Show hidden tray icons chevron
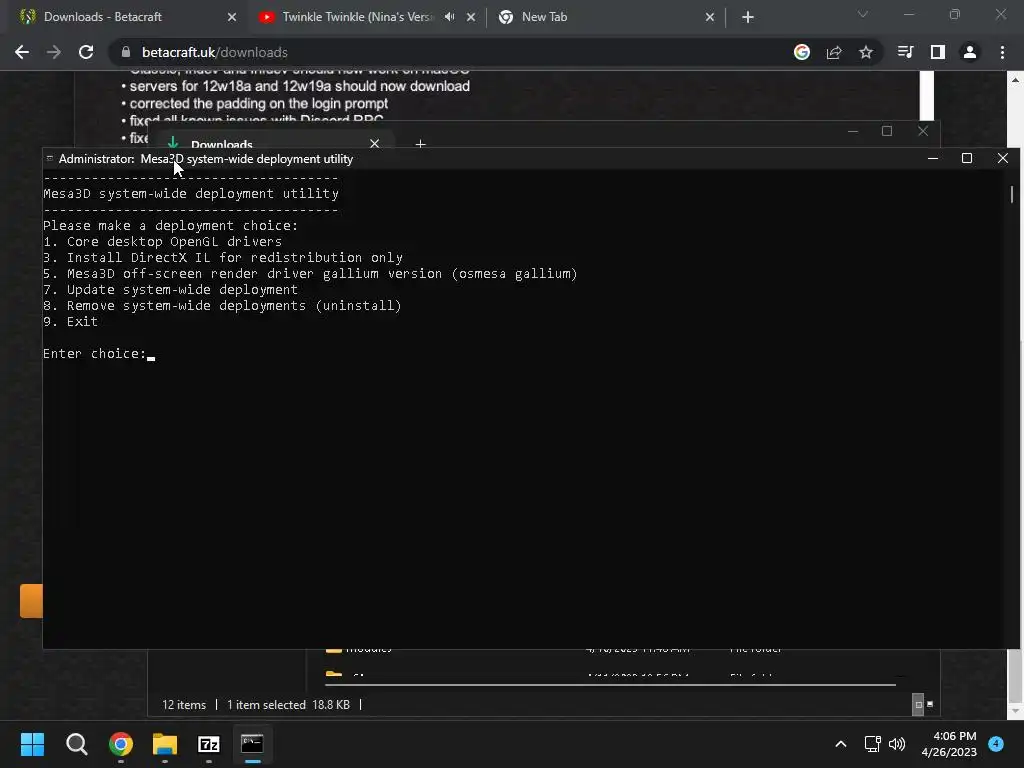Screen dimensions: 1024x768 [841, 744]
